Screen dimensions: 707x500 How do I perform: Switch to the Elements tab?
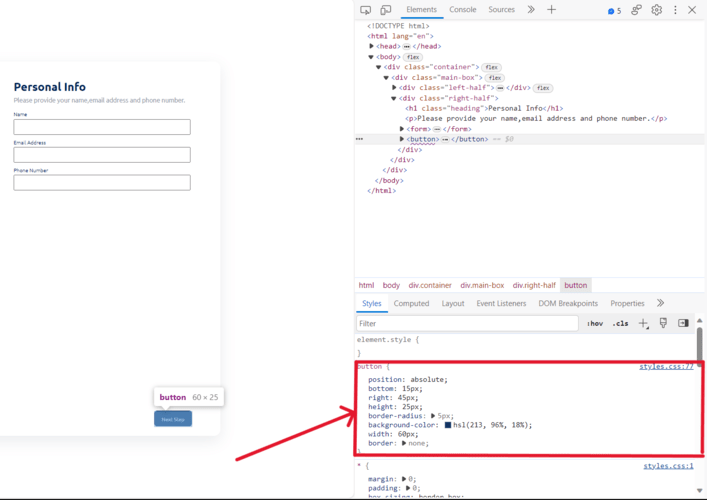422,9
